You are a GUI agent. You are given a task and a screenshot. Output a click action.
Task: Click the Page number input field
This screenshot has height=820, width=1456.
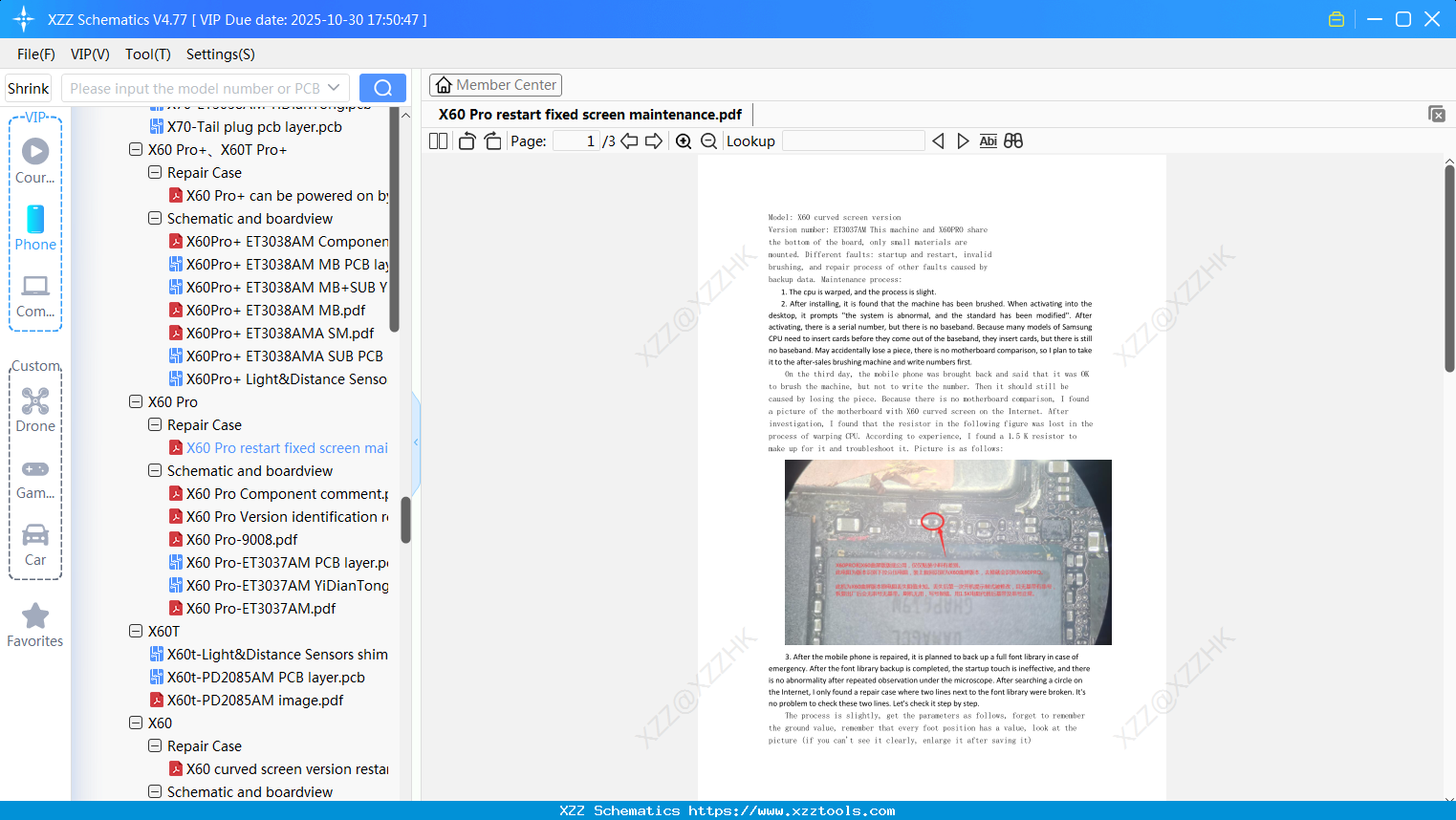[x=576, y=141]
